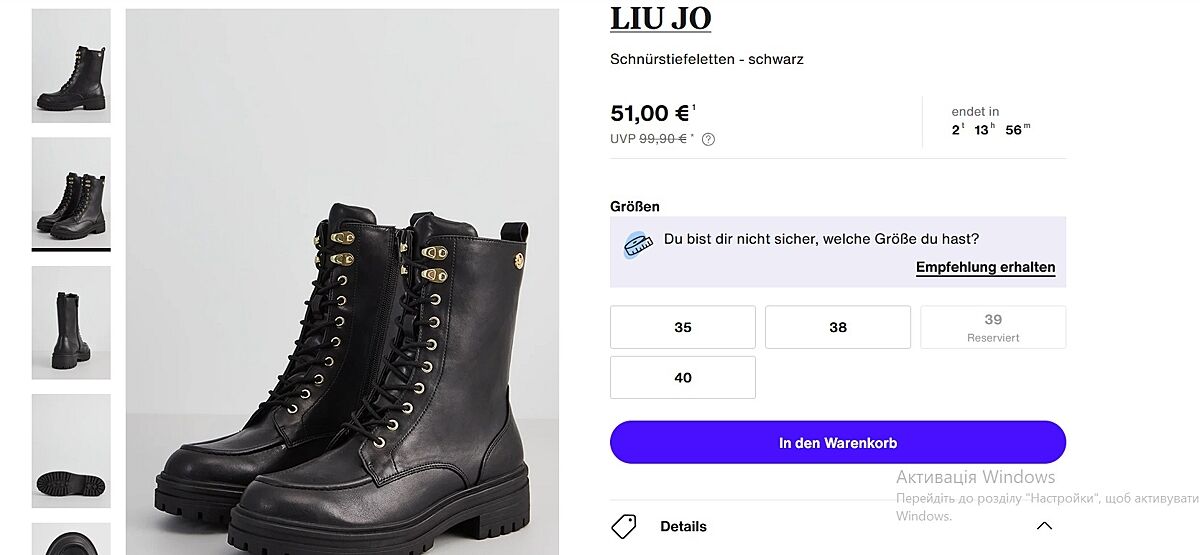Click the 51,00 € sale price
1200x555 pixels.
[x=649, y=113]
